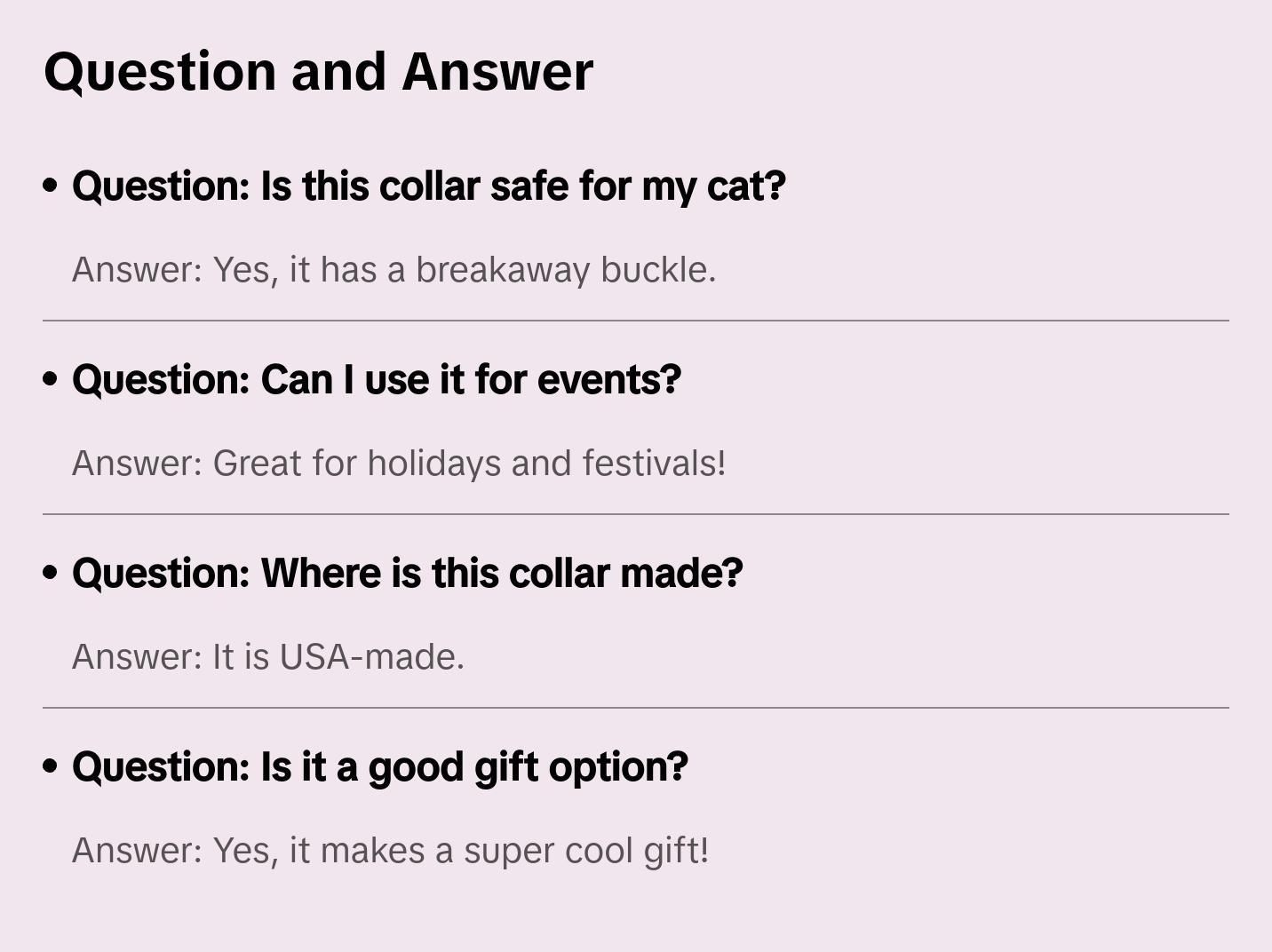The width and height of the screenshot is (1272, 952).
Task: Select the question about collar safety for cats
Action: click(x=429, y=186)
